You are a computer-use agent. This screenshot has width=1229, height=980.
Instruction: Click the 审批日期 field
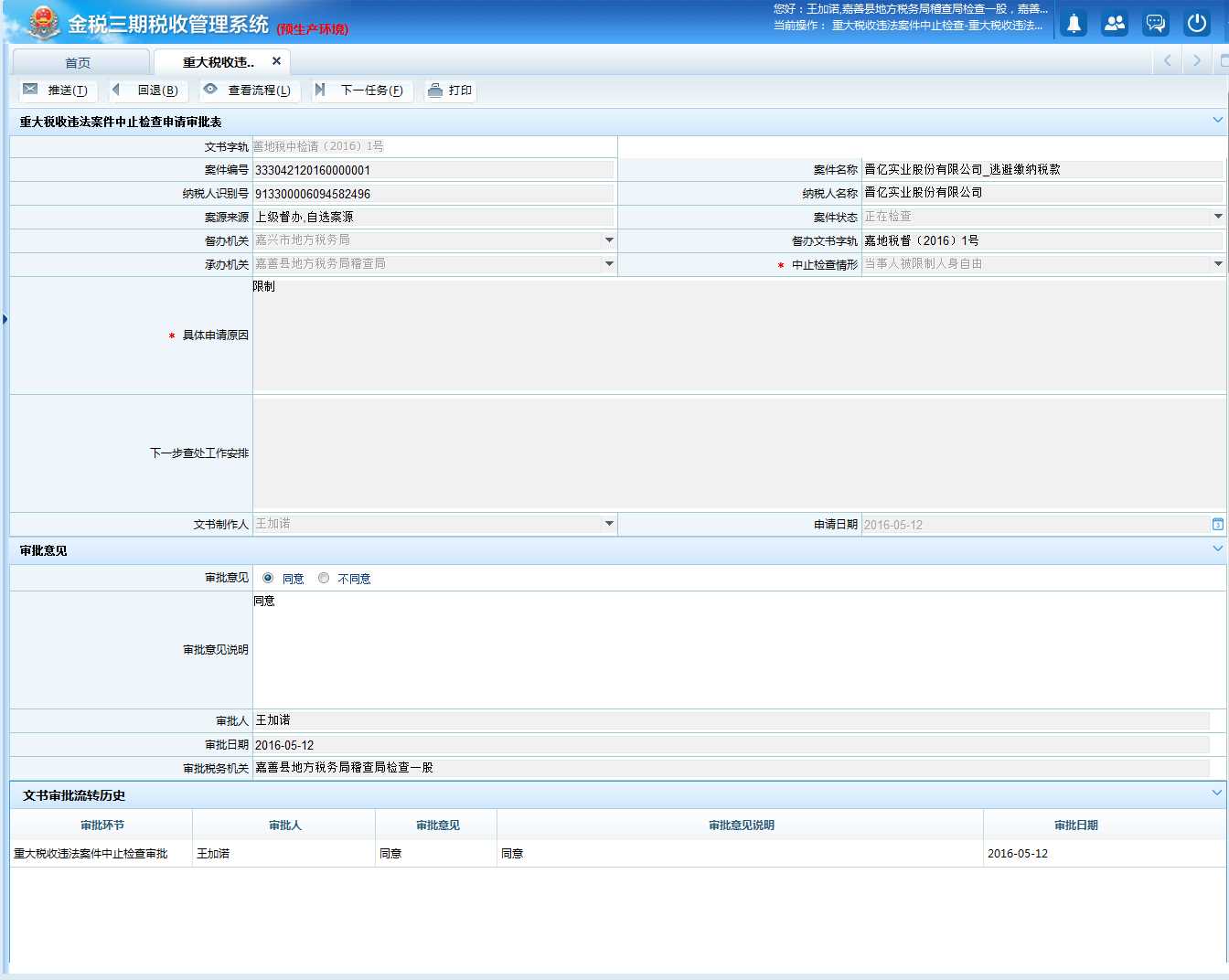click(731, 745)
